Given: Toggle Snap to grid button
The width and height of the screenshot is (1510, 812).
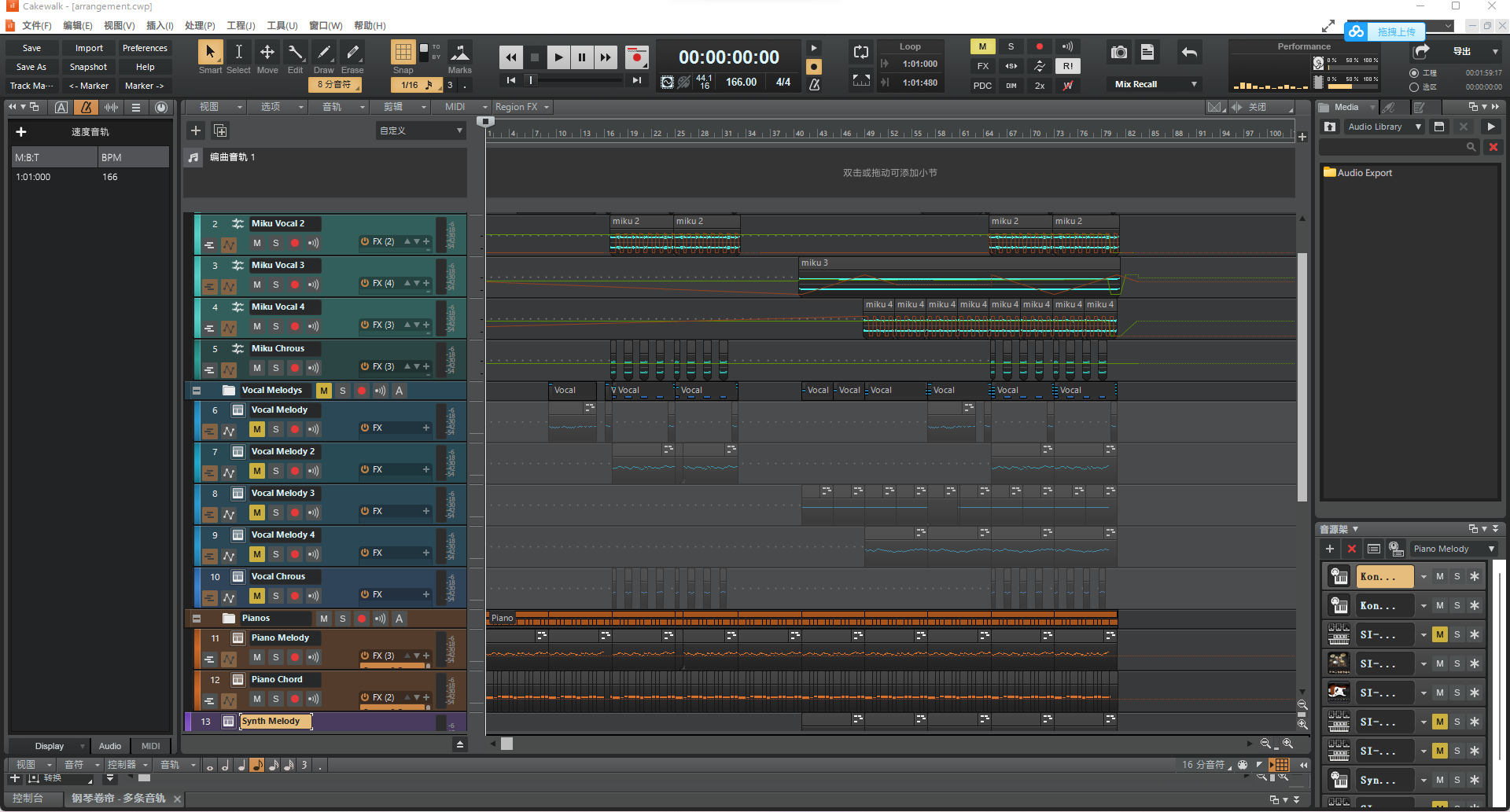Looking at the screenshot, I should tap(403, 52).
